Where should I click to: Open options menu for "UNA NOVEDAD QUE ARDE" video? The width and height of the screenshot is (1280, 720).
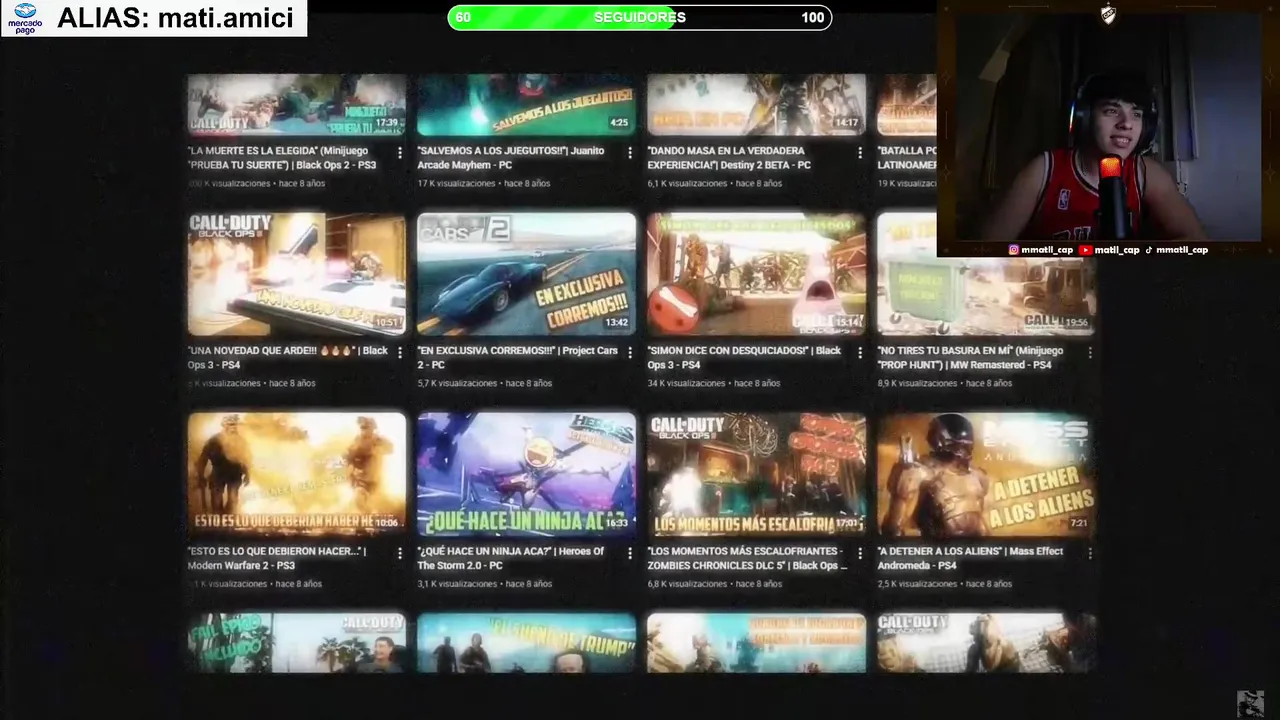[x=399, y=352]
